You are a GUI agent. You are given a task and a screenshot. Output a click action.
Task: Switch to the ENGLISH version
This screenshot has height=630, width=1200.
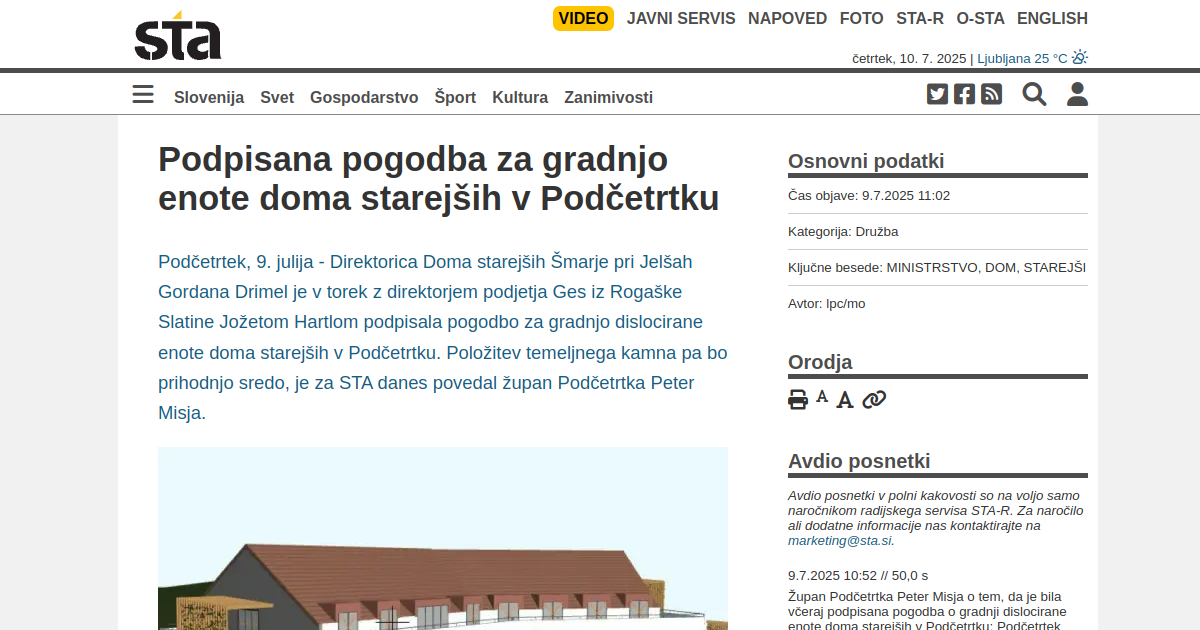[1052, 18]
